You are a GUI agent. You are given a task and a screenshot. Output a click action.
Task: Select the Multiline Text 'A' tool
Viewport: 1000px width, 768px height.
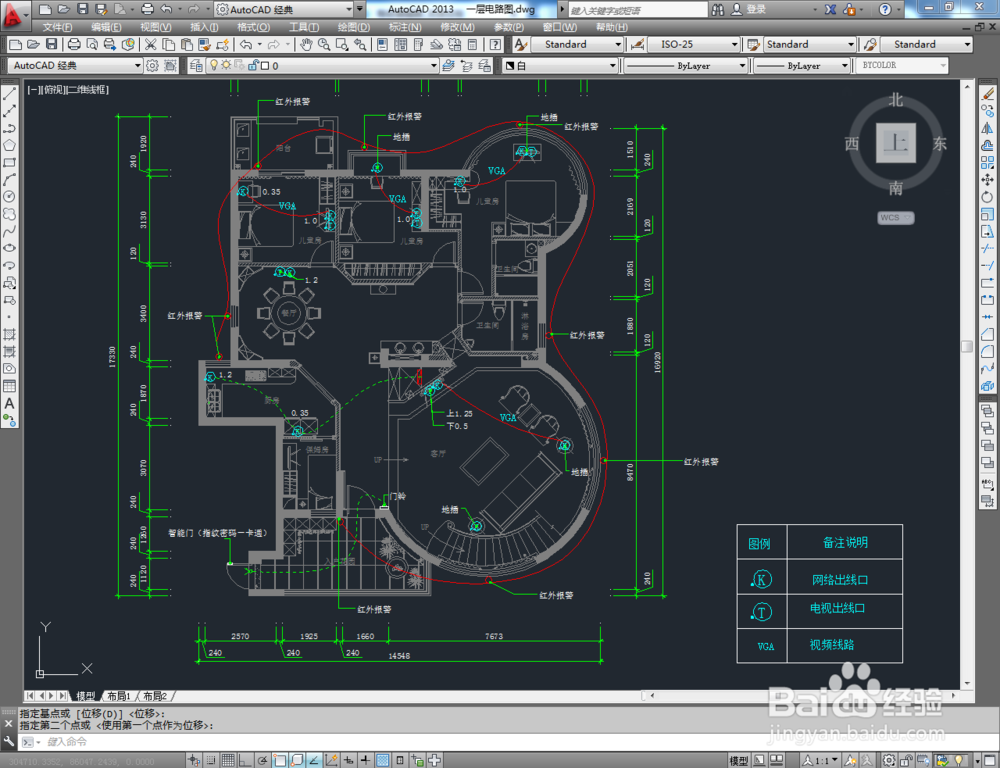(10, 403)
